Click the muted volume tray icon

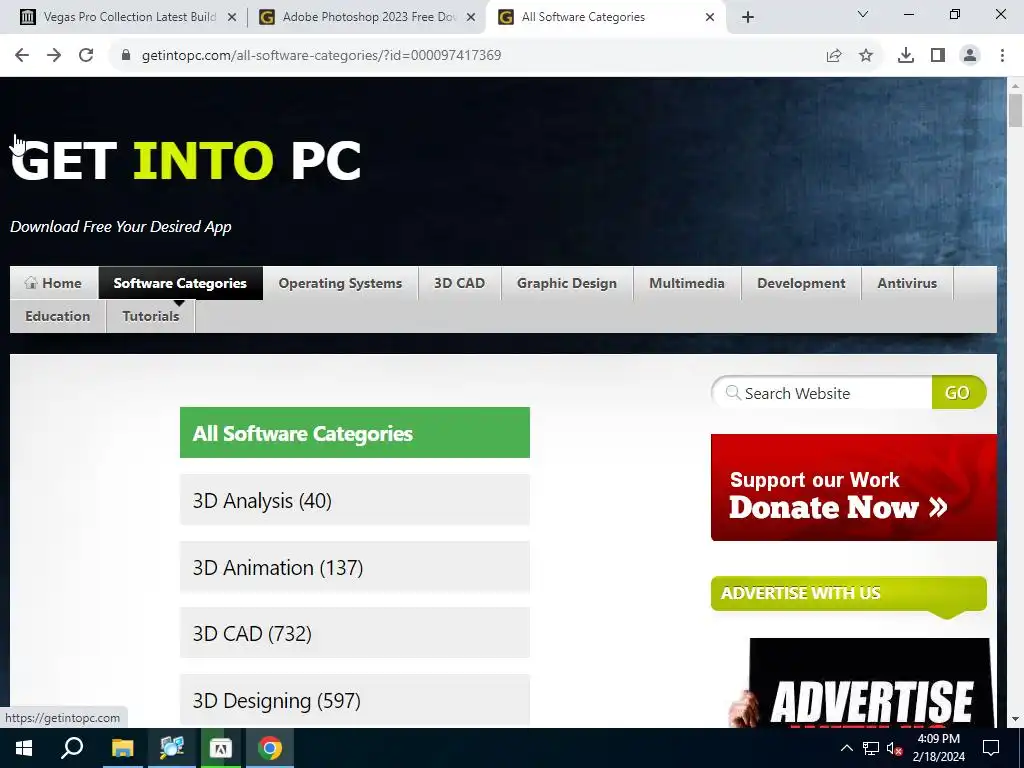[x=894, y=748]
